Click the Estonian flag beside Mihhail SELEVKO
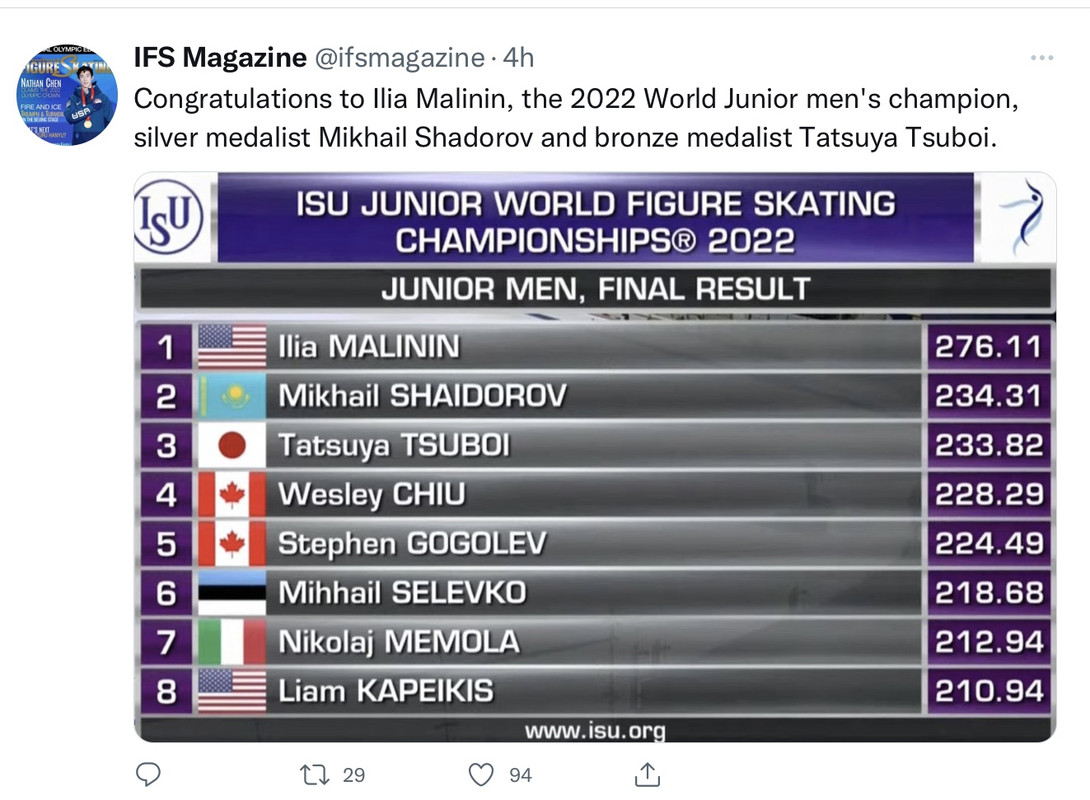Image resolution: width=1090 pixels, height=800 pixels. pyautogui.click(x=231, y=593)
